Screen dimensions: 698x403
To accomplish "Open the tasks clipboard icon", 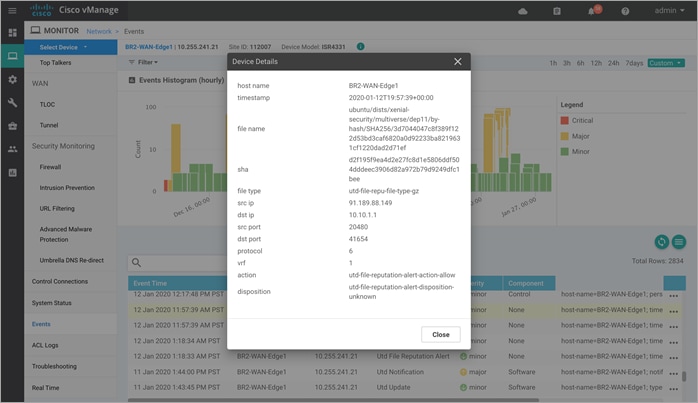I will tap(556, 11).
